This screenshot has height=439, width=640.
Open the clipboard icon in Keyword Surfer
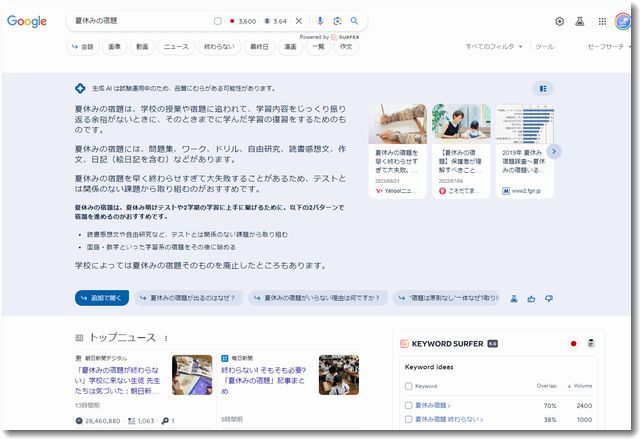[591, 344]
